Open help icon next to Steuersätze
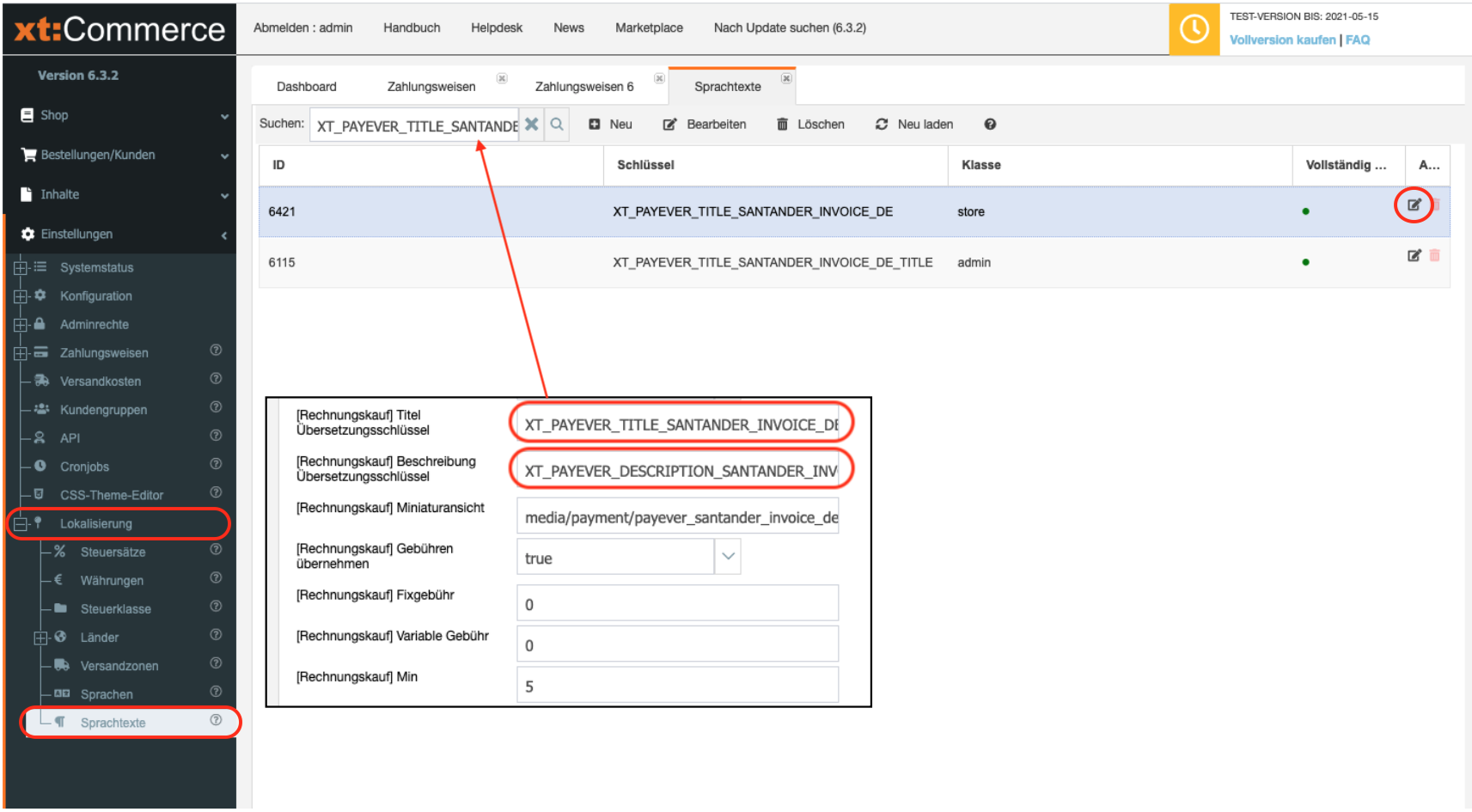This screenshot has height=812, width=1472. [x=216, y=550]
